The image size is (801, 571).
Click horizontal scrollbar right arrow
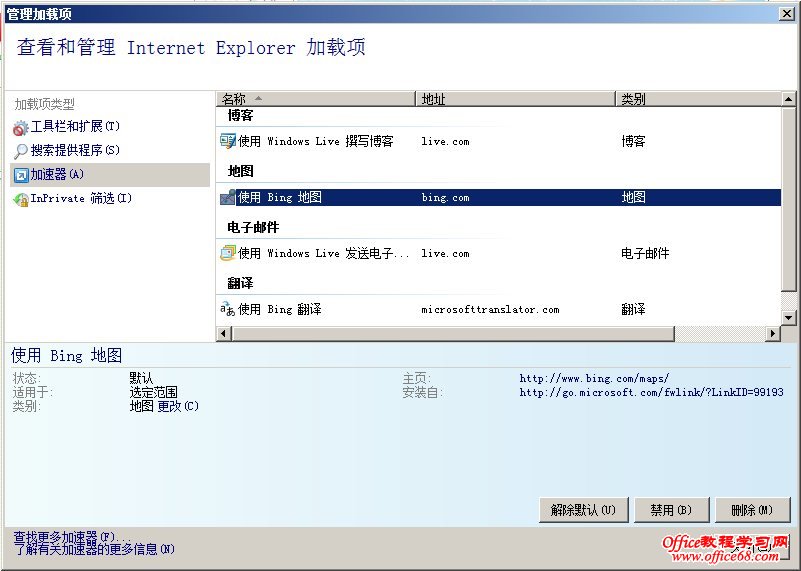[x=773, y=334]
